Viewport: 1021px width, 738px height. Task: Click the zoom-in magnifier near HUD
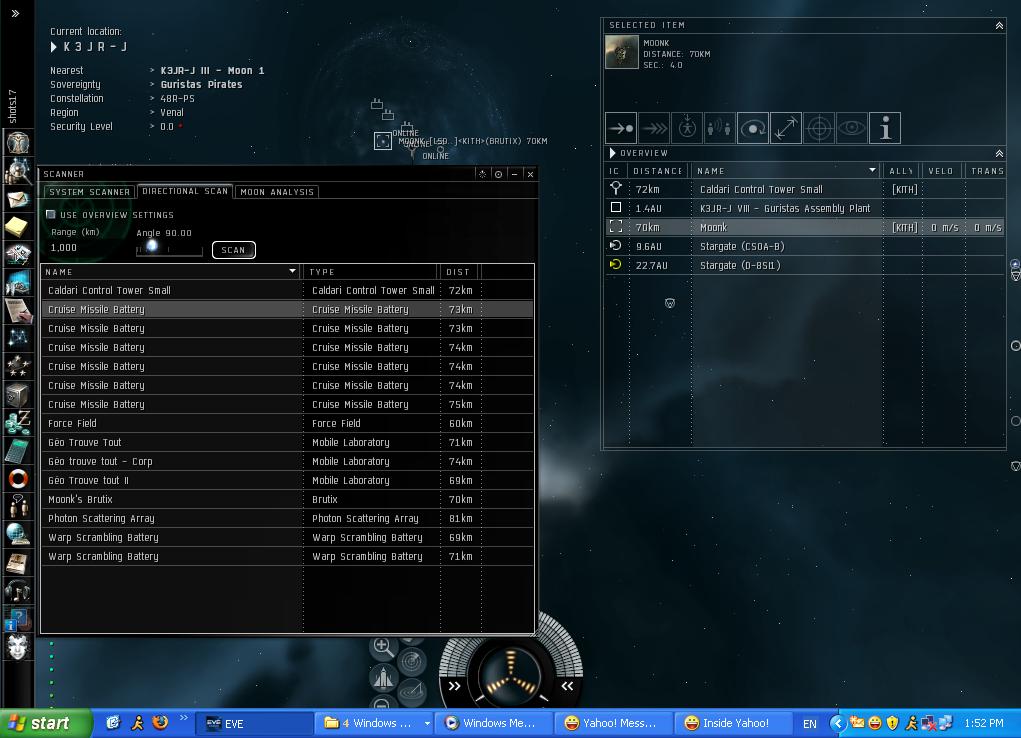coord(383,647)
